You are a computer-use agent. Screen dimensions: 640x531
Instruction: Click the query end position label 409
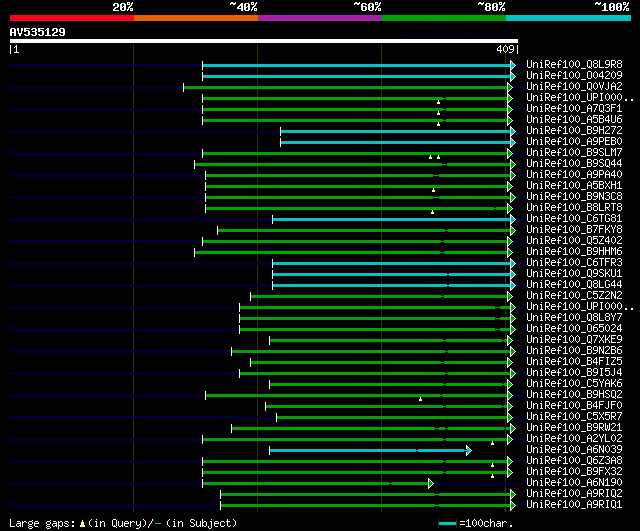(505, 49)
